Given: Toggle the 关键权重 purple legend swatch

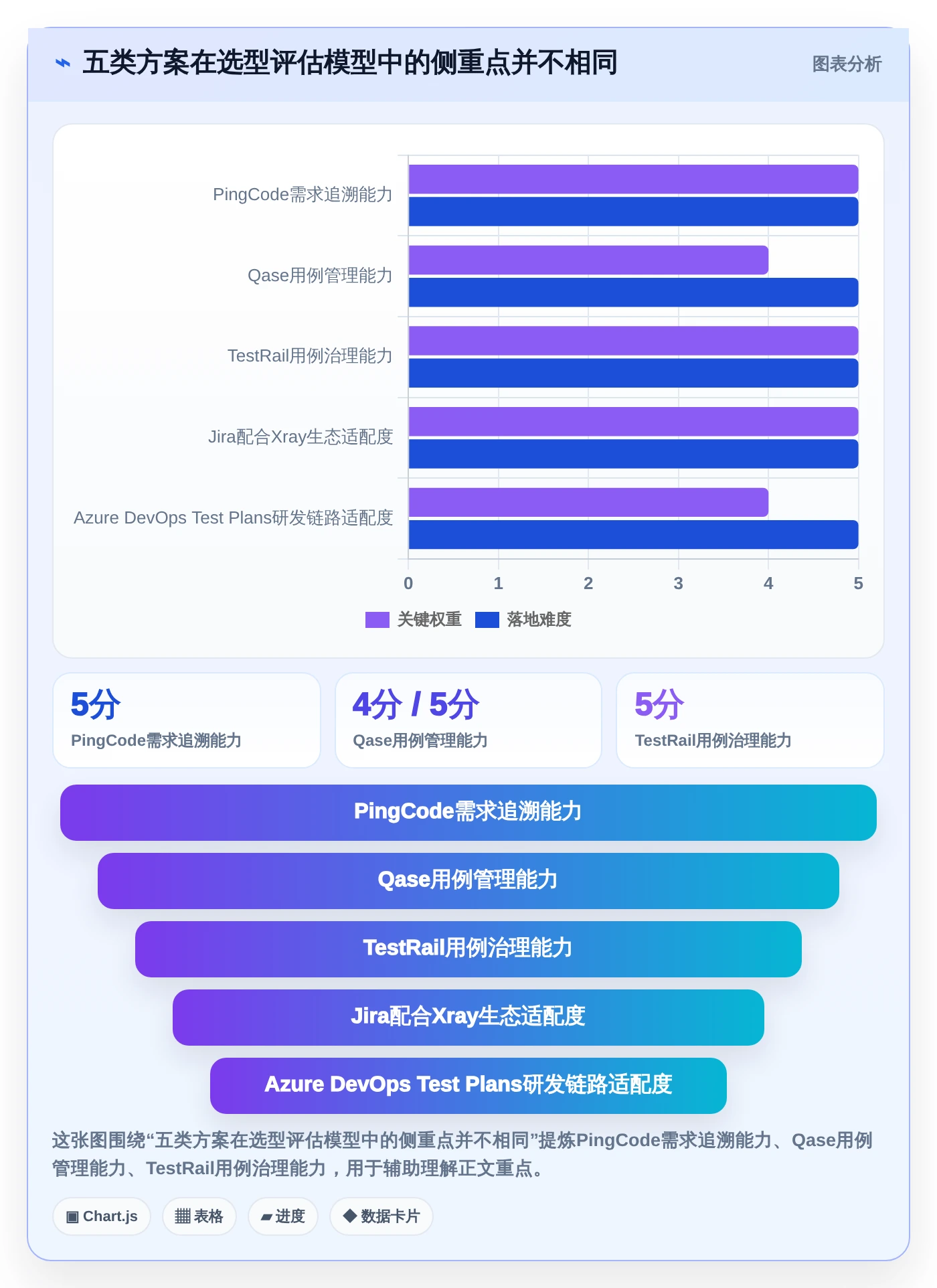Looking at the screenshot, I should click(377, 620).
